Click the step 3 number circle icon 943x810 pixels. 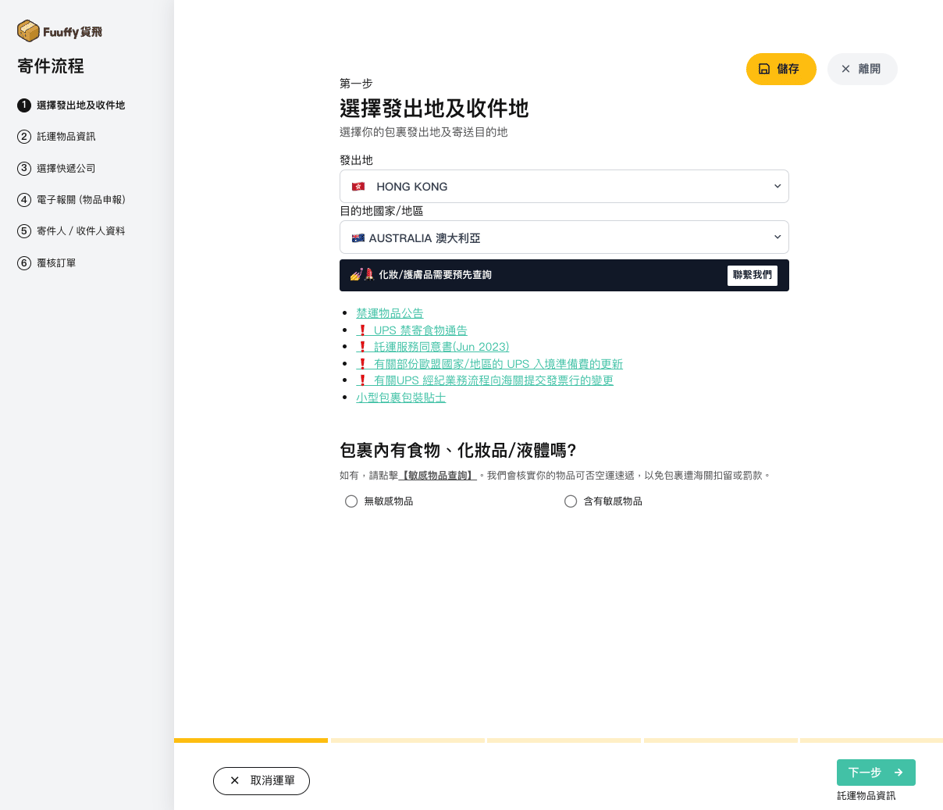24,168
